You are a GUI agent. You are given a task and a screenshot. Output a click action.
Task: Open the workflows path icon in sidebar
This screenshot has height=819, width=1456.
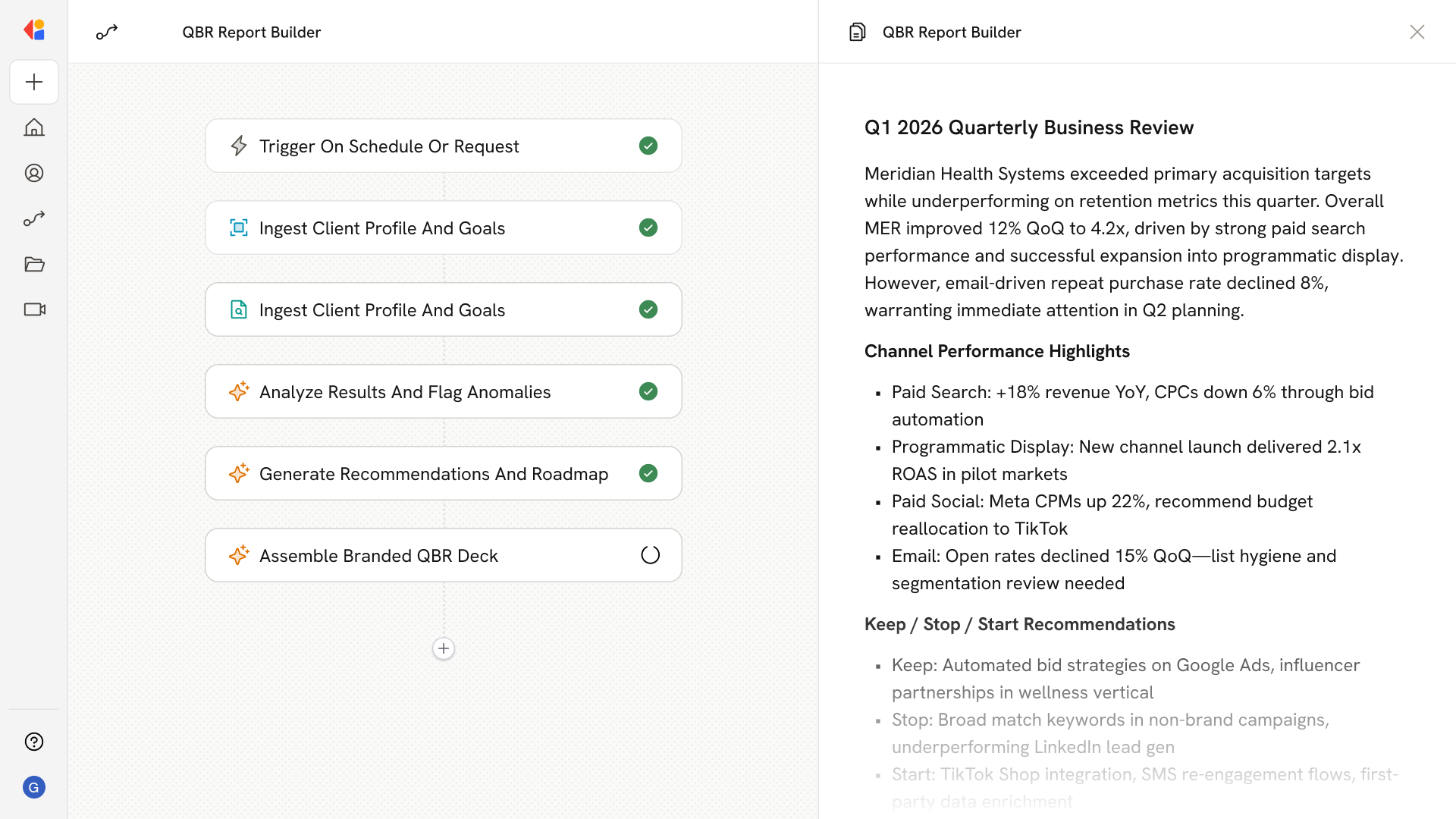tap(34, 218)
